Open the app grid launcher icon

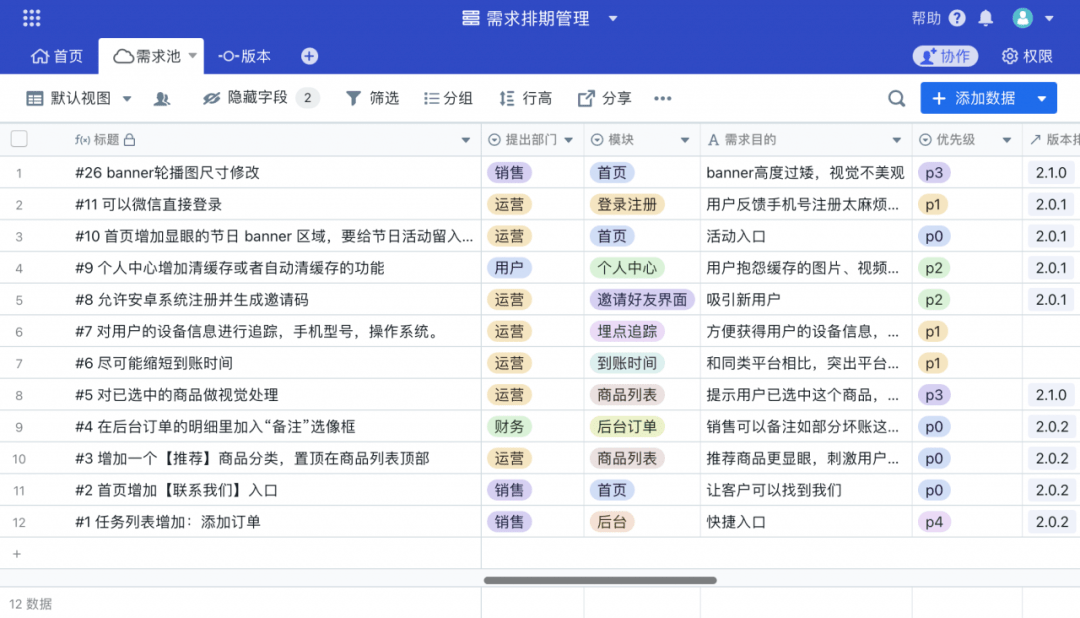[x=31, y=18]
